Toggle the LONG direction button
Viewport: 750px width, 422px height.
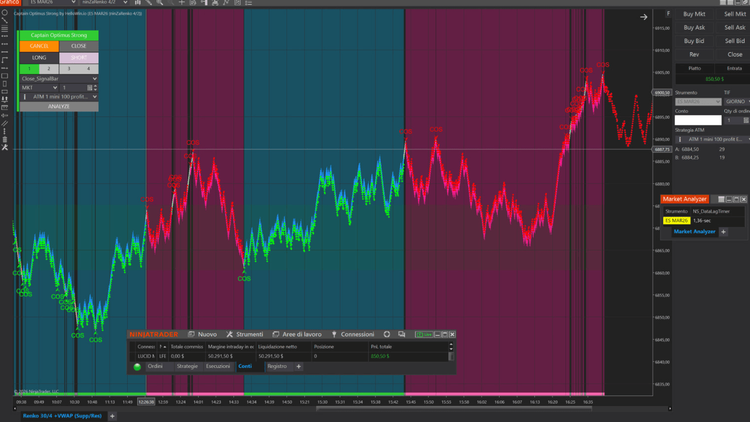pyautogui.click(x=38, y=58)
